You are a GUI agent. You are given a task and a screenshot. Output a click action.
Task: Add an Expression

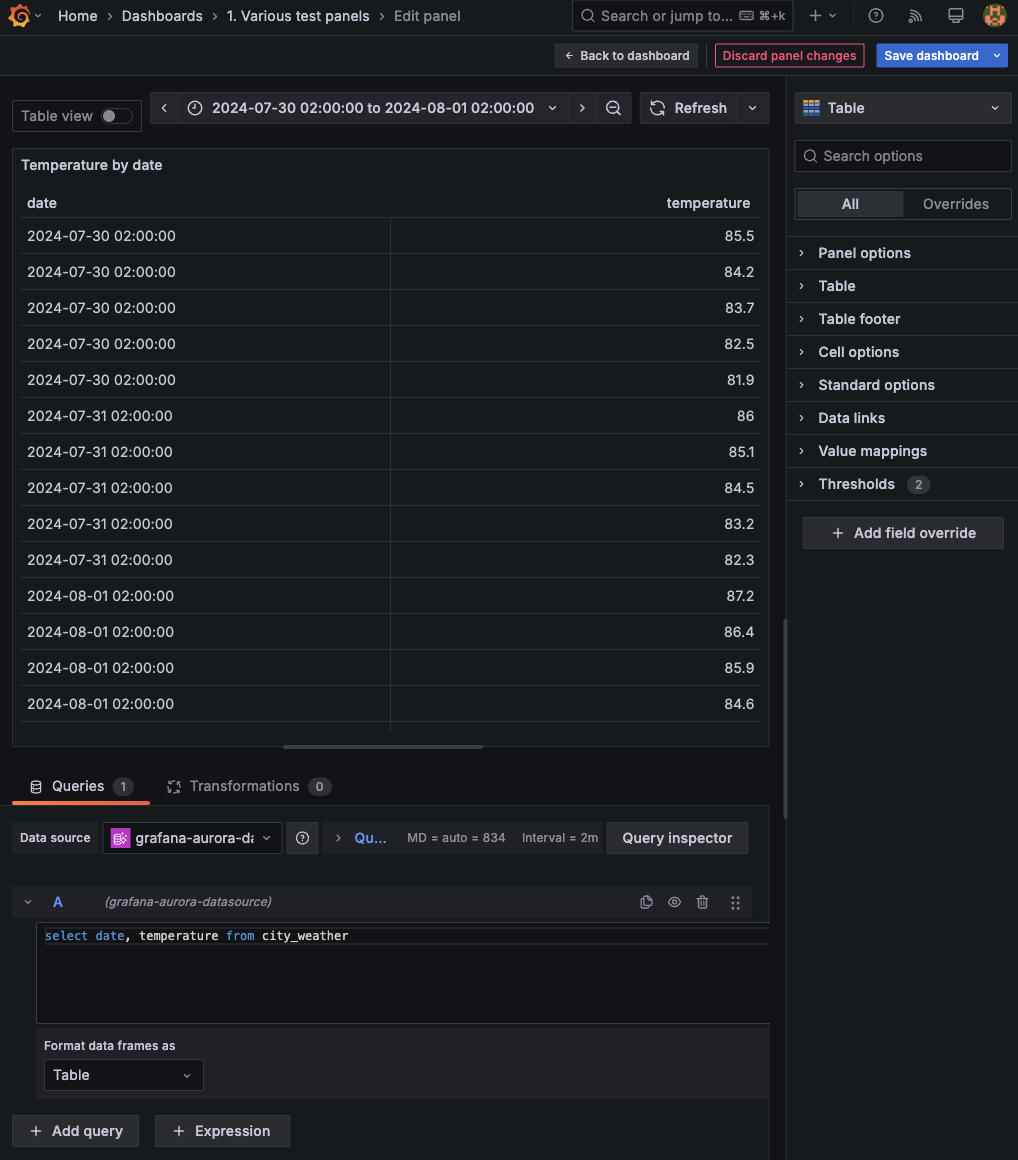click(x=222, y=1131)
